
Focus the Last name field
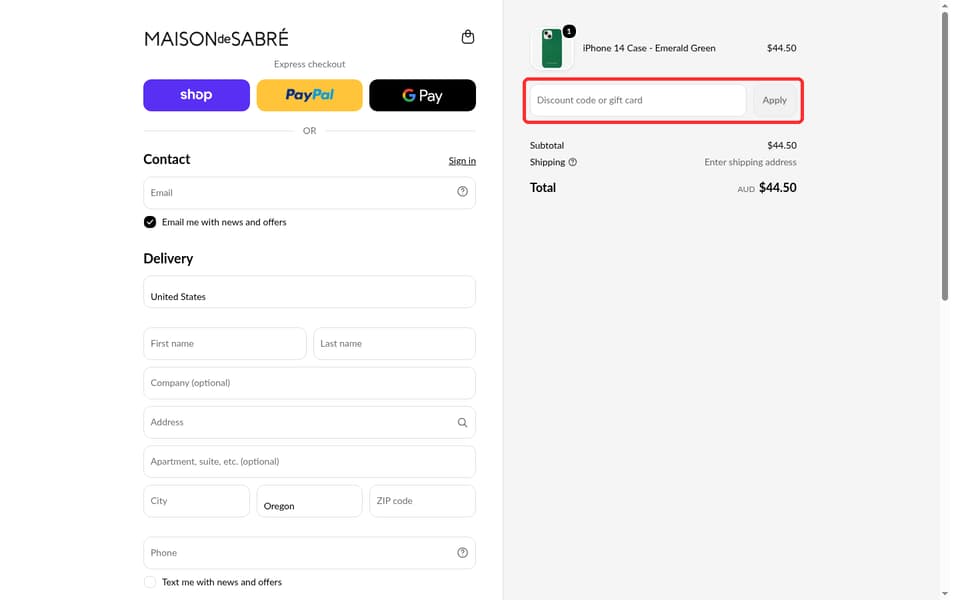(x=394, y=343)
